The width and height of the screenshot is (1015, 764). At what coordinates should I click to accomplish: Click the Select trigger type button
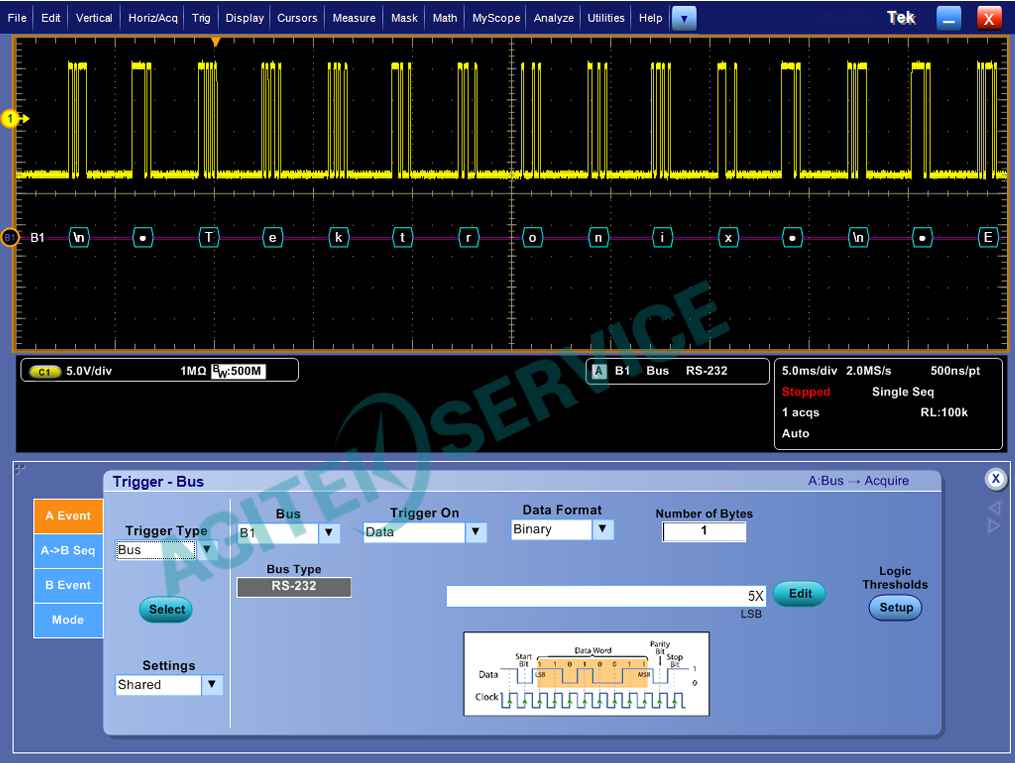166,609
